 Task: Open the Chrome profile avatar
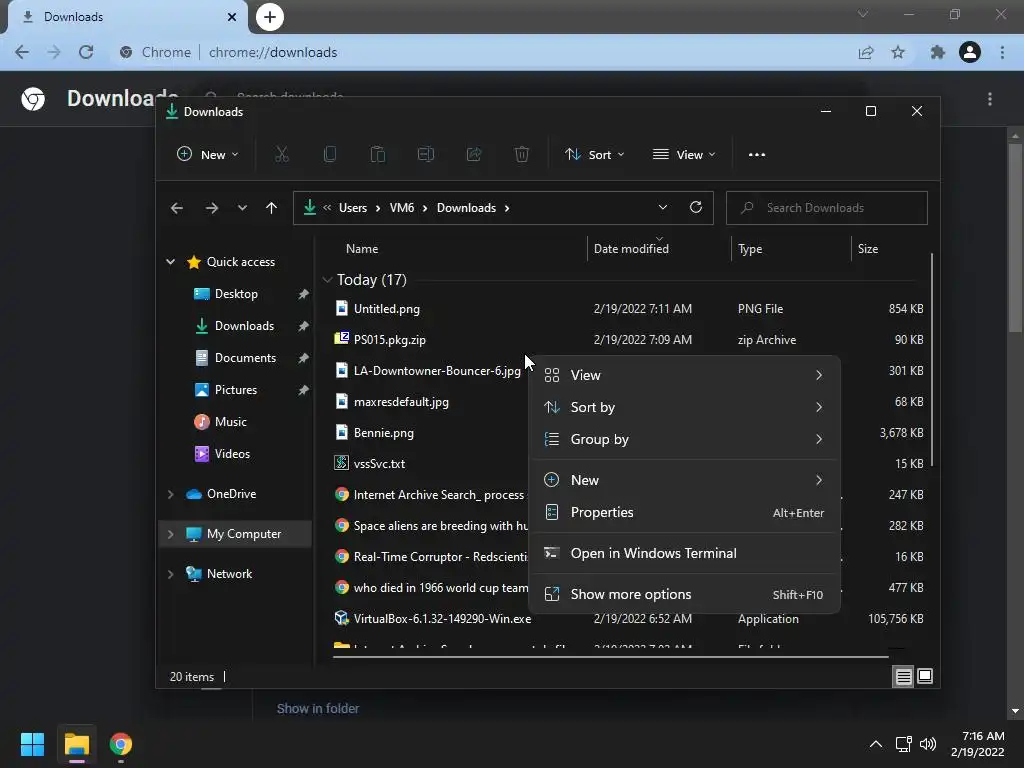970,52
